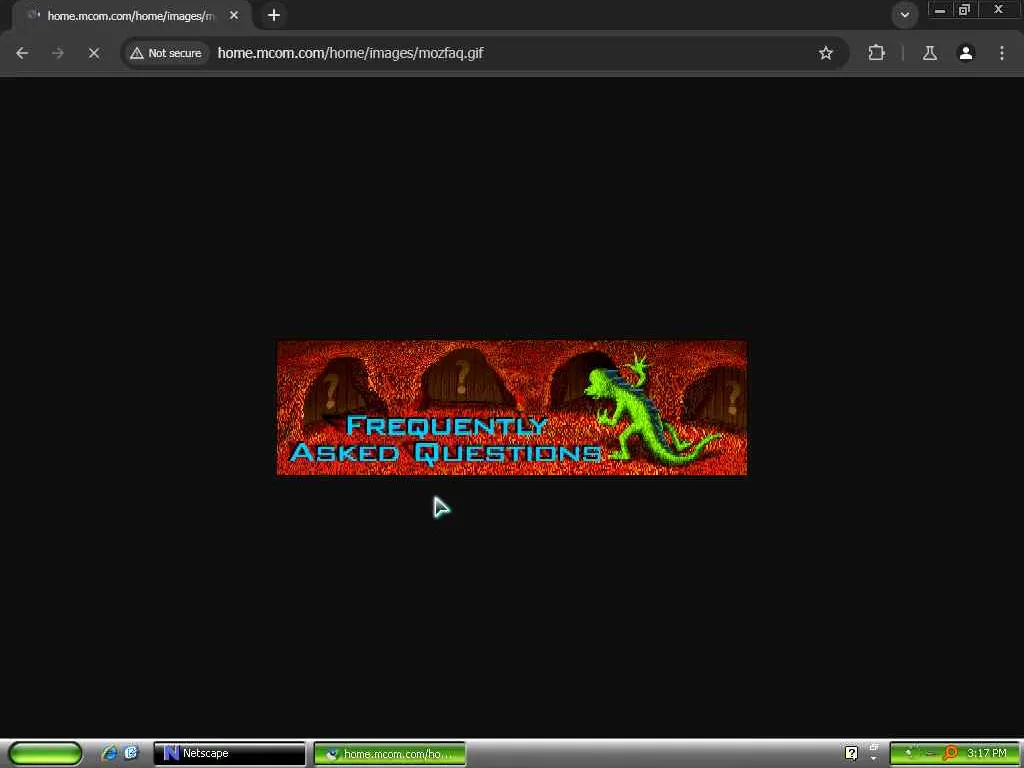Go back to the previous page
Screen dimensions: 1024x768
(x=22, y=53)
